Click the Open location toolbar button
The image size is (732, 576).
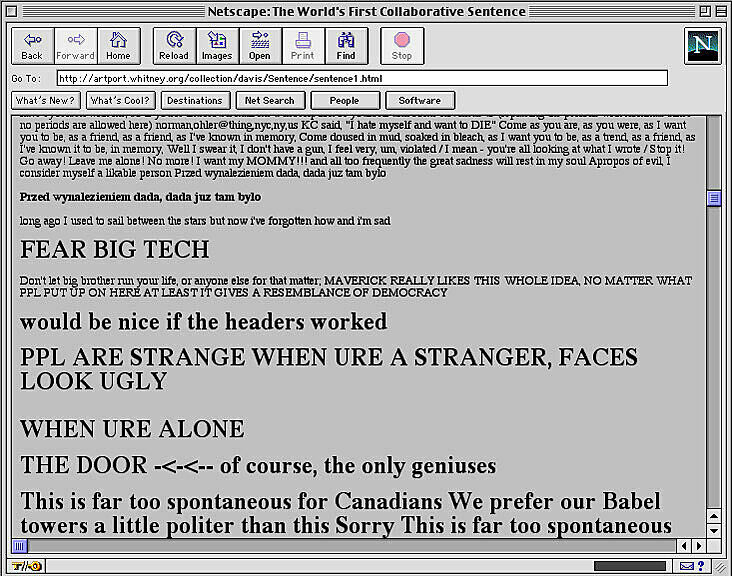click(x=260, y=45)
